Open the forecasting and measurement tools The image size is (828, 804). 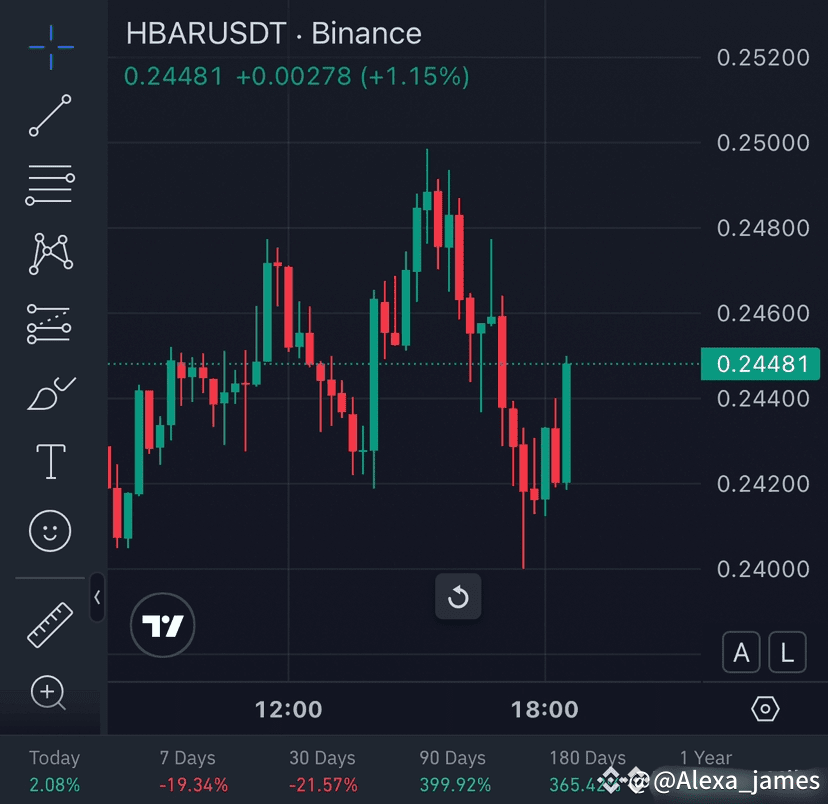(x=49, y=324)
